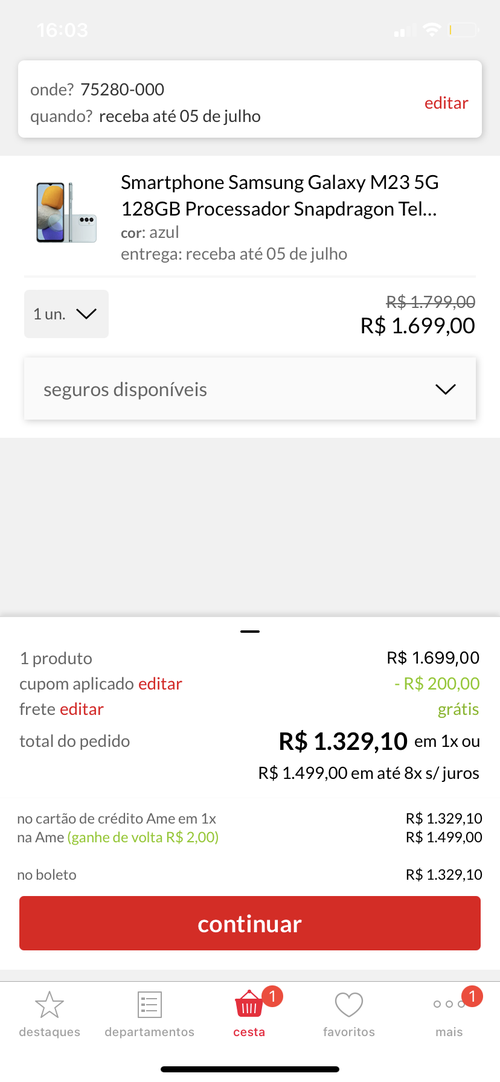Screen dimensions: 500x1082
Task: Click the continuar button
Action: 250,923
